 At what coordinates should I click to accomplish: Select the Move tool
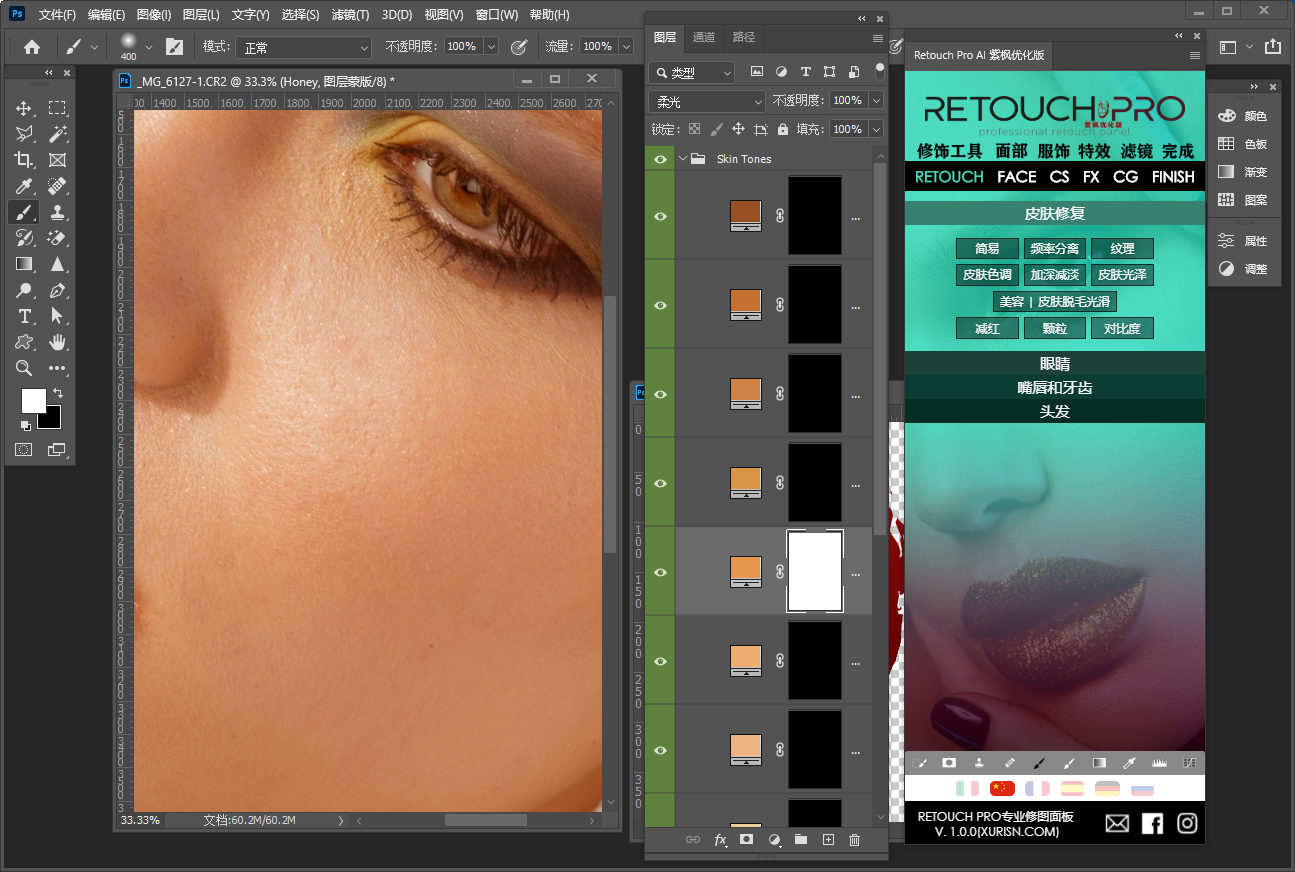(x=24, y=108)
